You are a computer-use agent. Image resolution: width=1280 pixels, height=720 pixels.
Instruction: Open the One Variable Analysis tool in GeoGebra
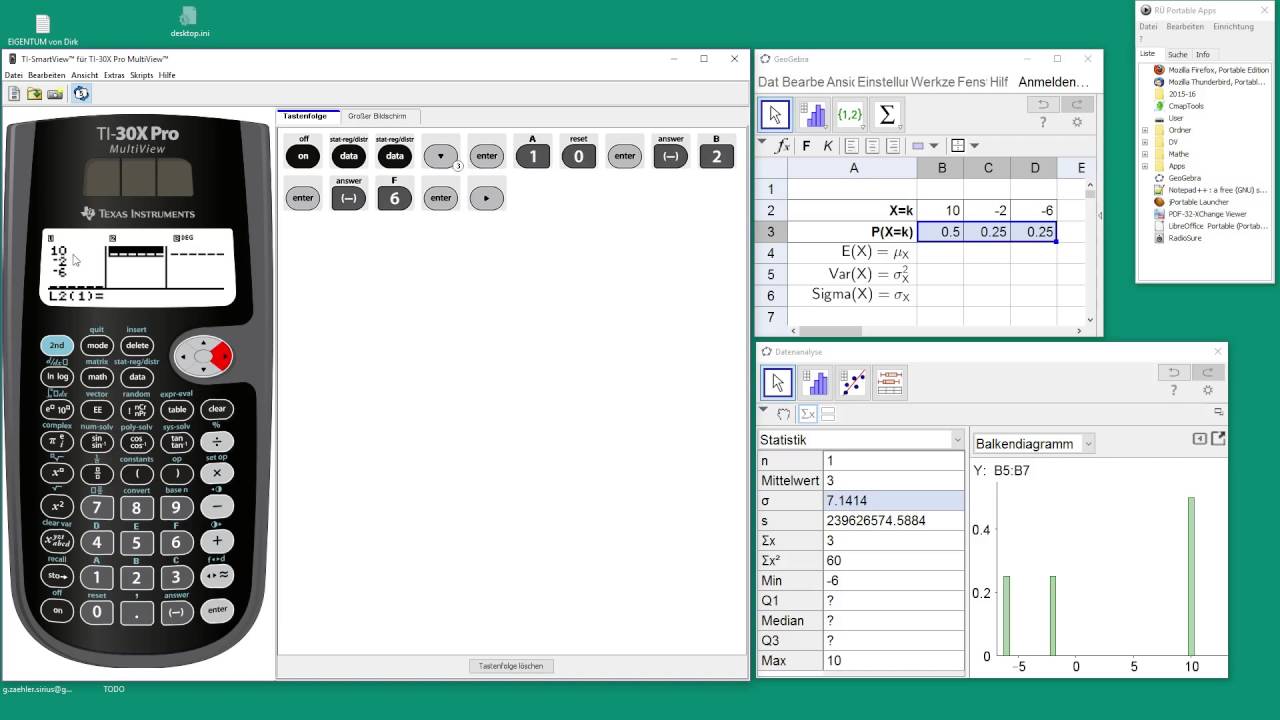point(814,115)
